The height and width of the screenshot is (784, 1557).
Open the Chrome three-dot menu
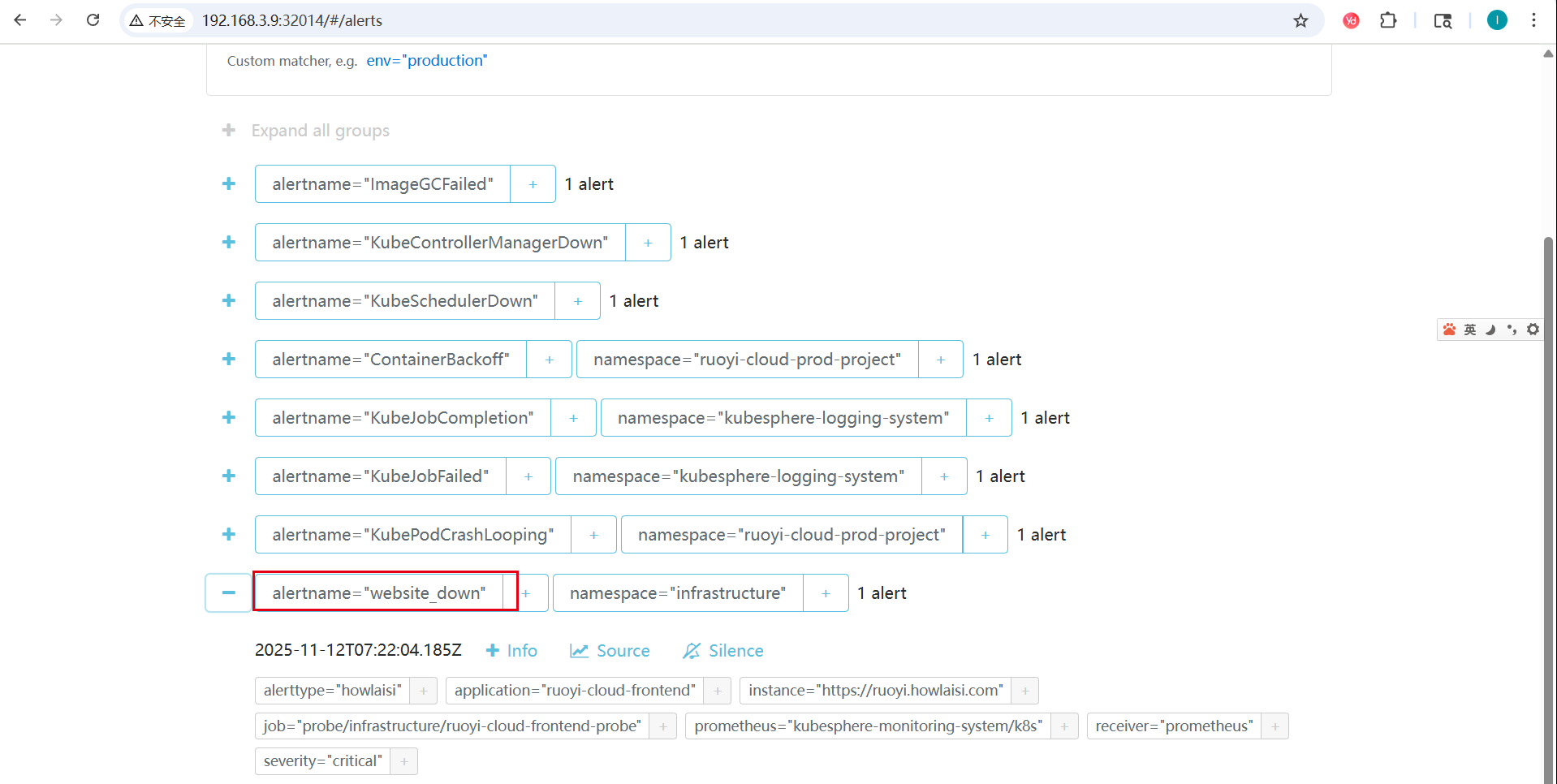pos(1533,20)
